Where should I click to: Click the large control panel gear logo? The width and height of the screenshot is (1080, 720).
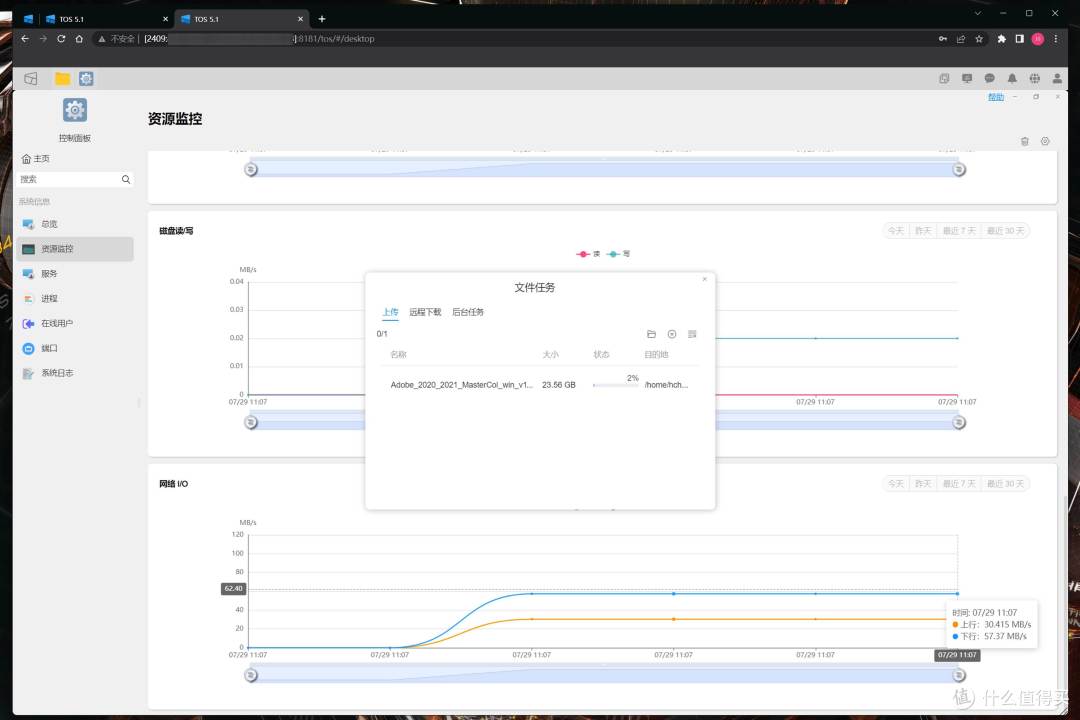tap(75, 110)
